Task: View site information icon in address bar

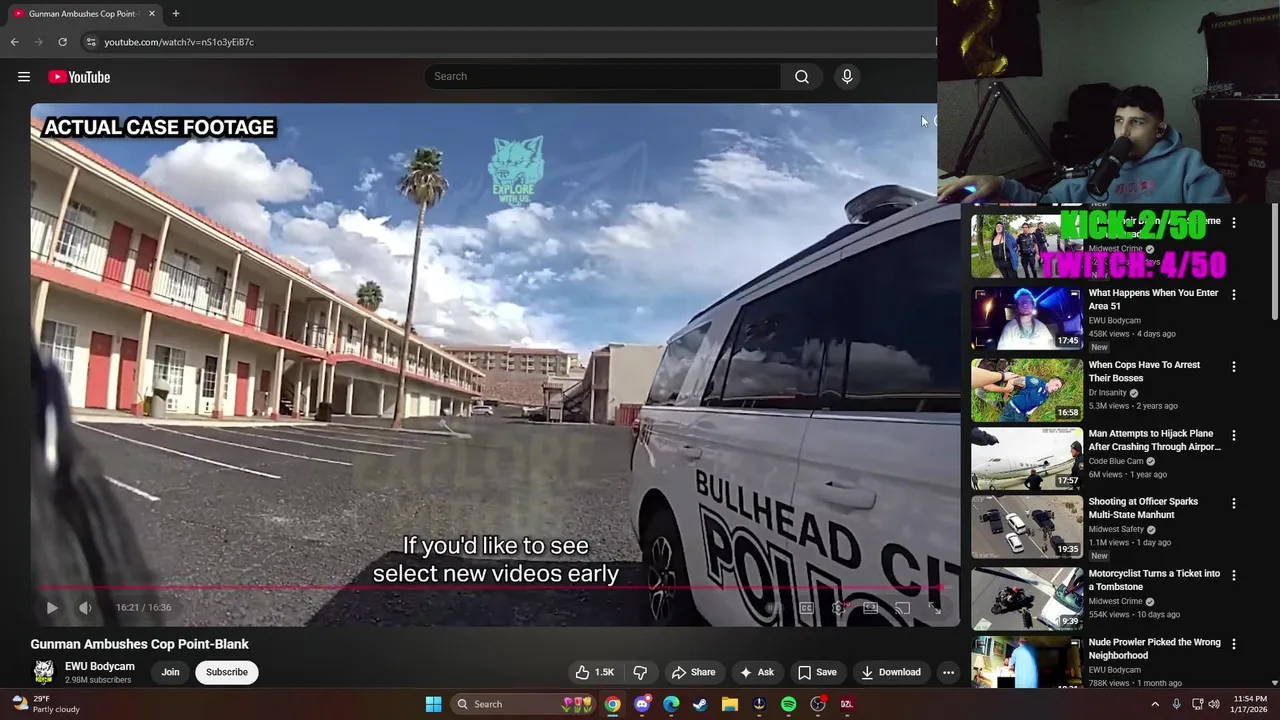Action: coord(91,42)
